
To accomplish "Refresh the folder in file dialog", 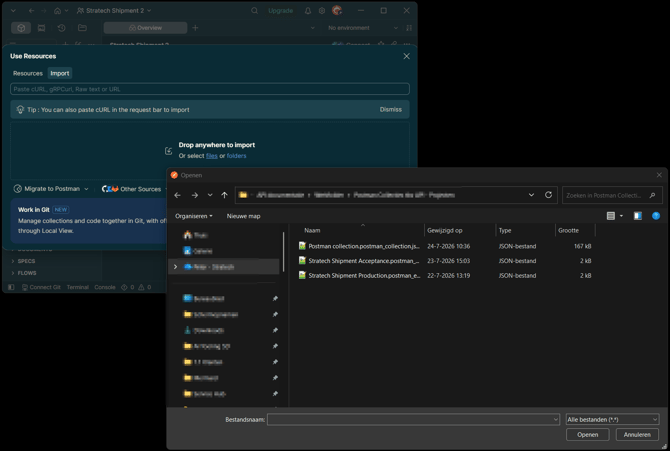I will pos(548,195).
